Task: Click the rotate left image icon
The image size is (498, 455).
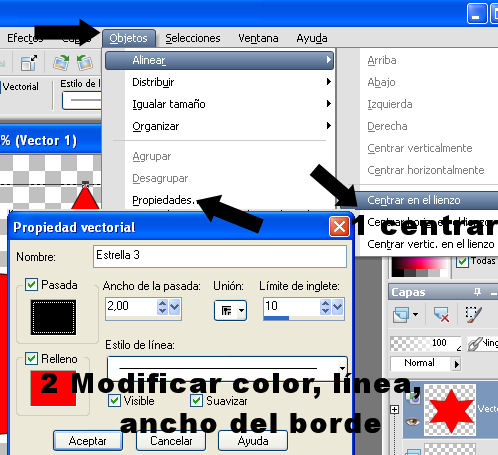Action: coord(84,62)
